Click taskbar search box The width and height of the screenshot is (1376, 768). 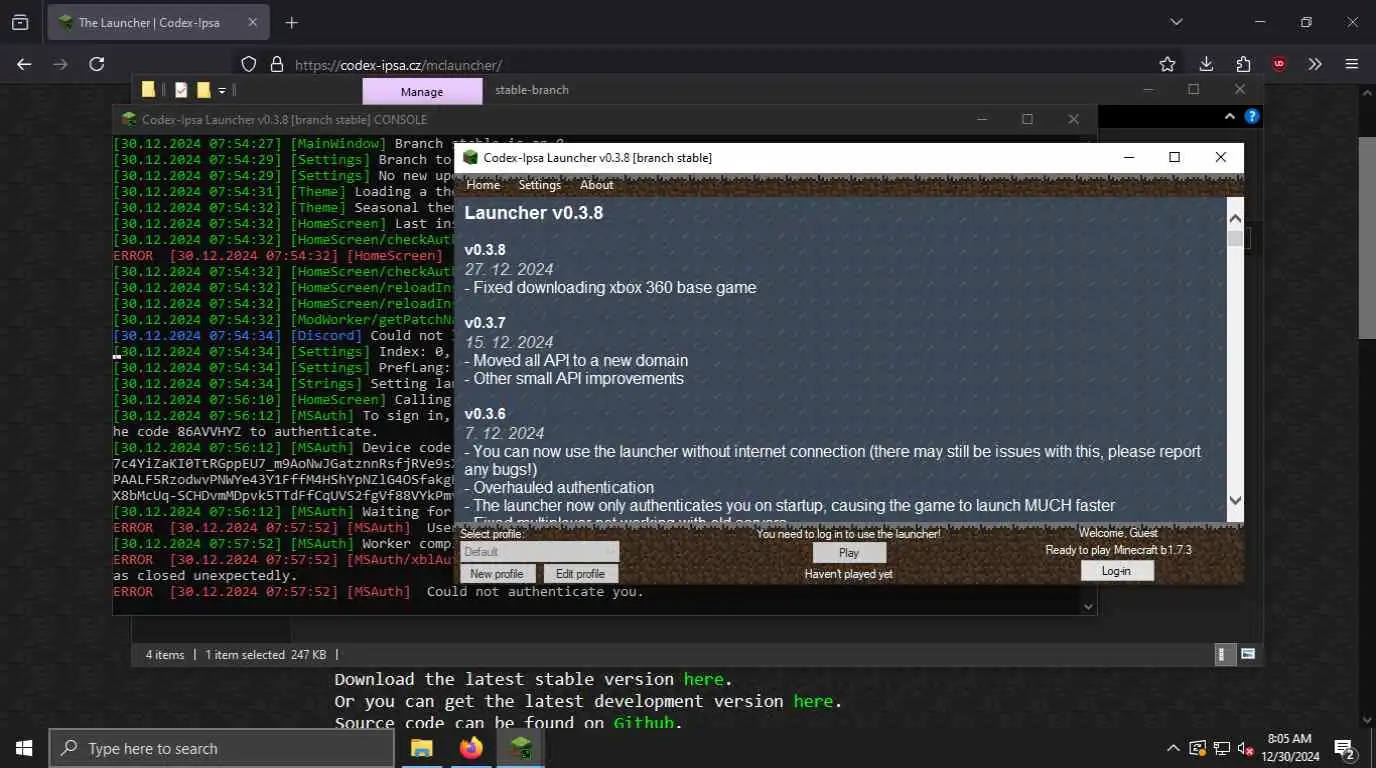click(221, 748)
